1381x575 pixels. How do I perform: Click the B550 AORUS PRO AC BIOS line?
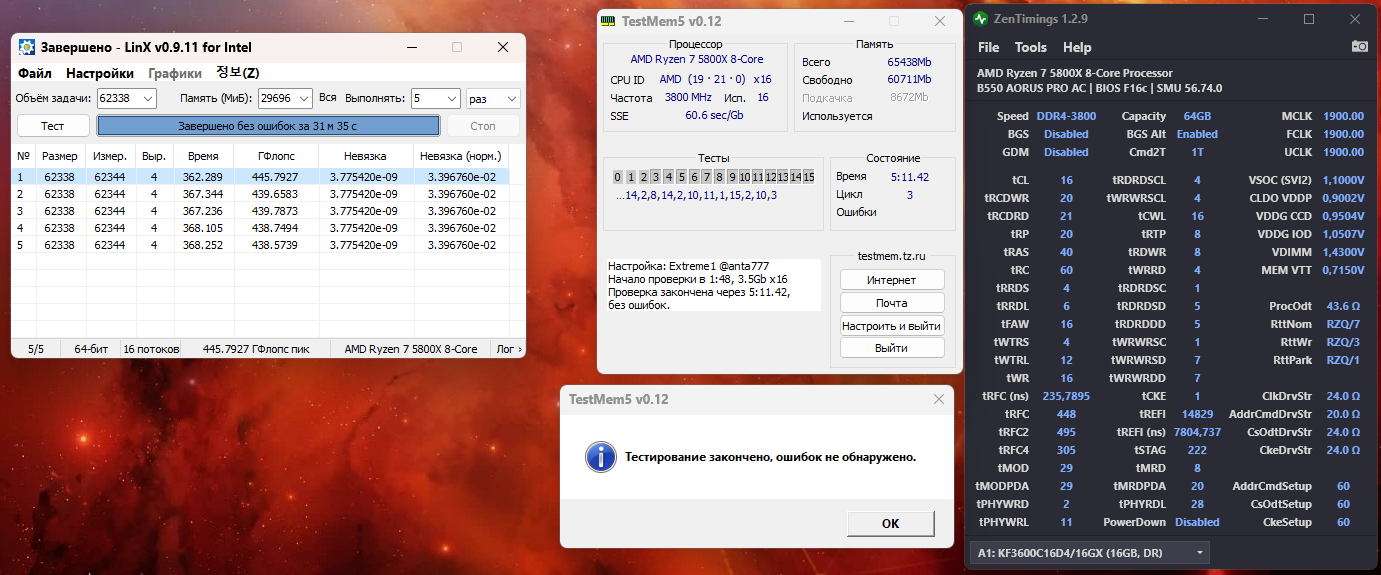pos(1099,88)
